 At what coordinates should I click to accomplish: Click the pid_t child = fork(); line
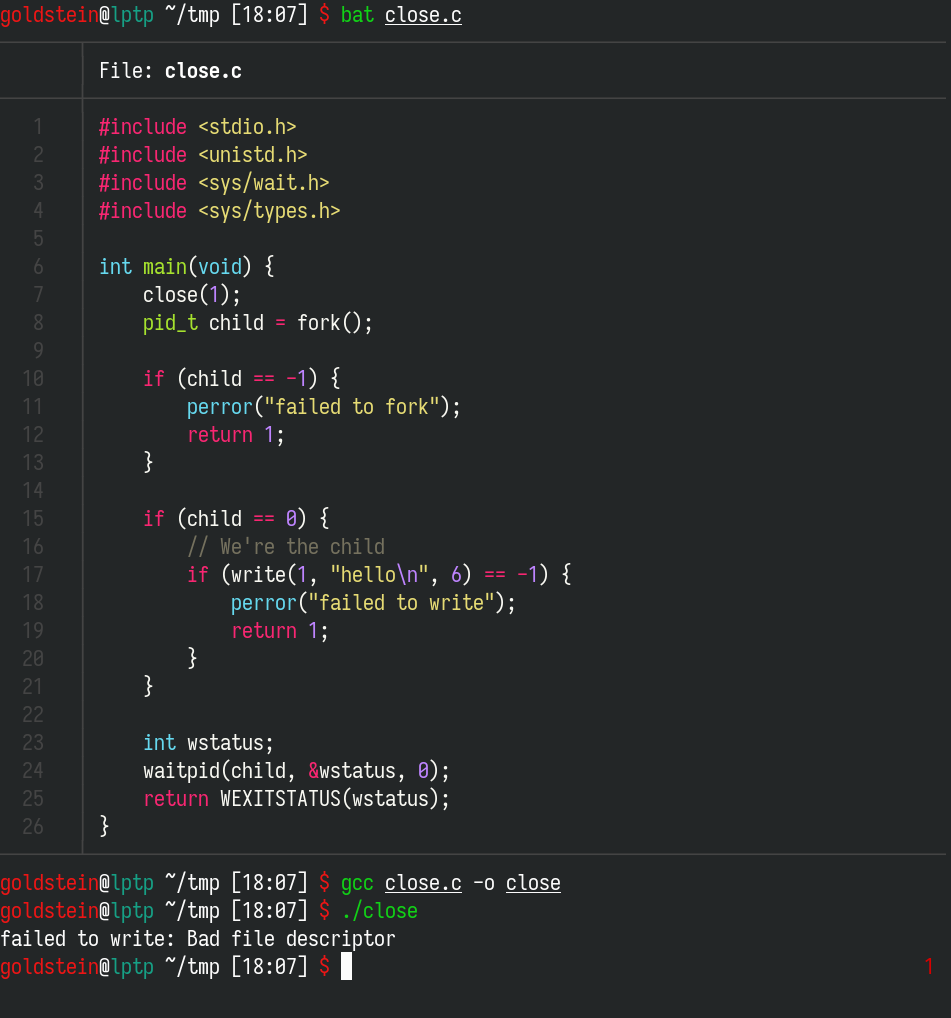click(x=258, y=322)
